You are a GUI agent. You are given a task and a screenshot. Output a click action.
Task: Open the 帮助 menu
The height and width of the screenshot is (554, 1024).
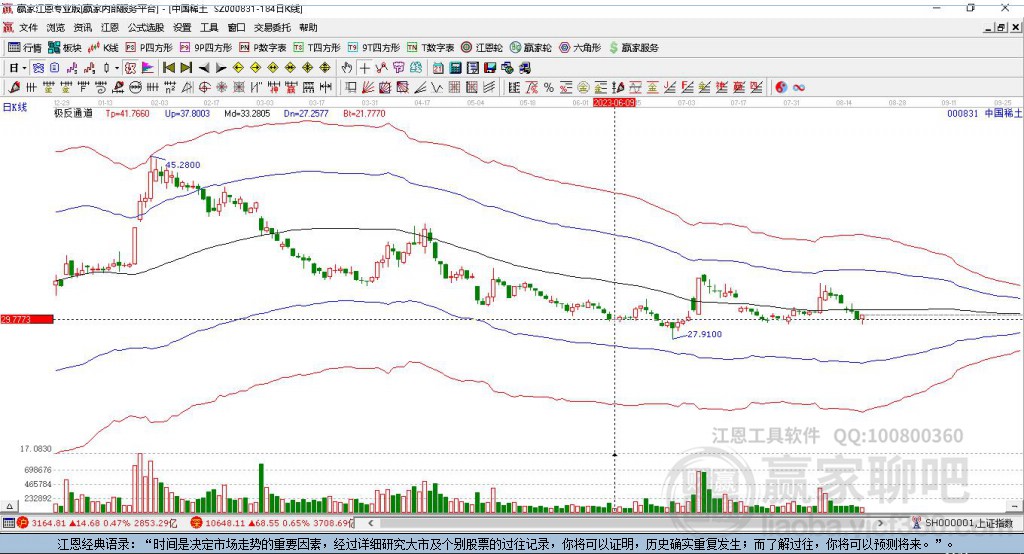(x=308, y=27)
